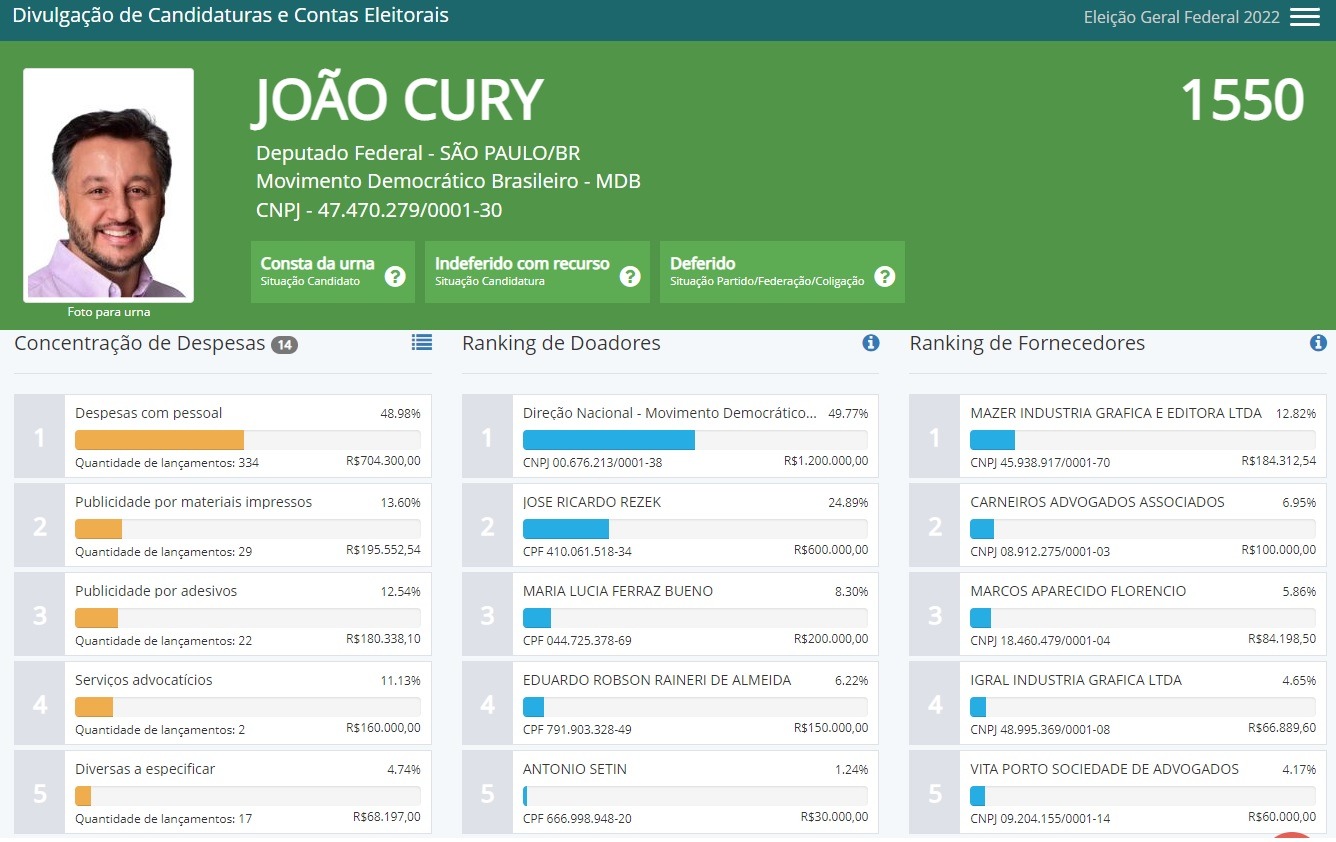Select donor JOSE RICARDO REZEK

(694, 525)
